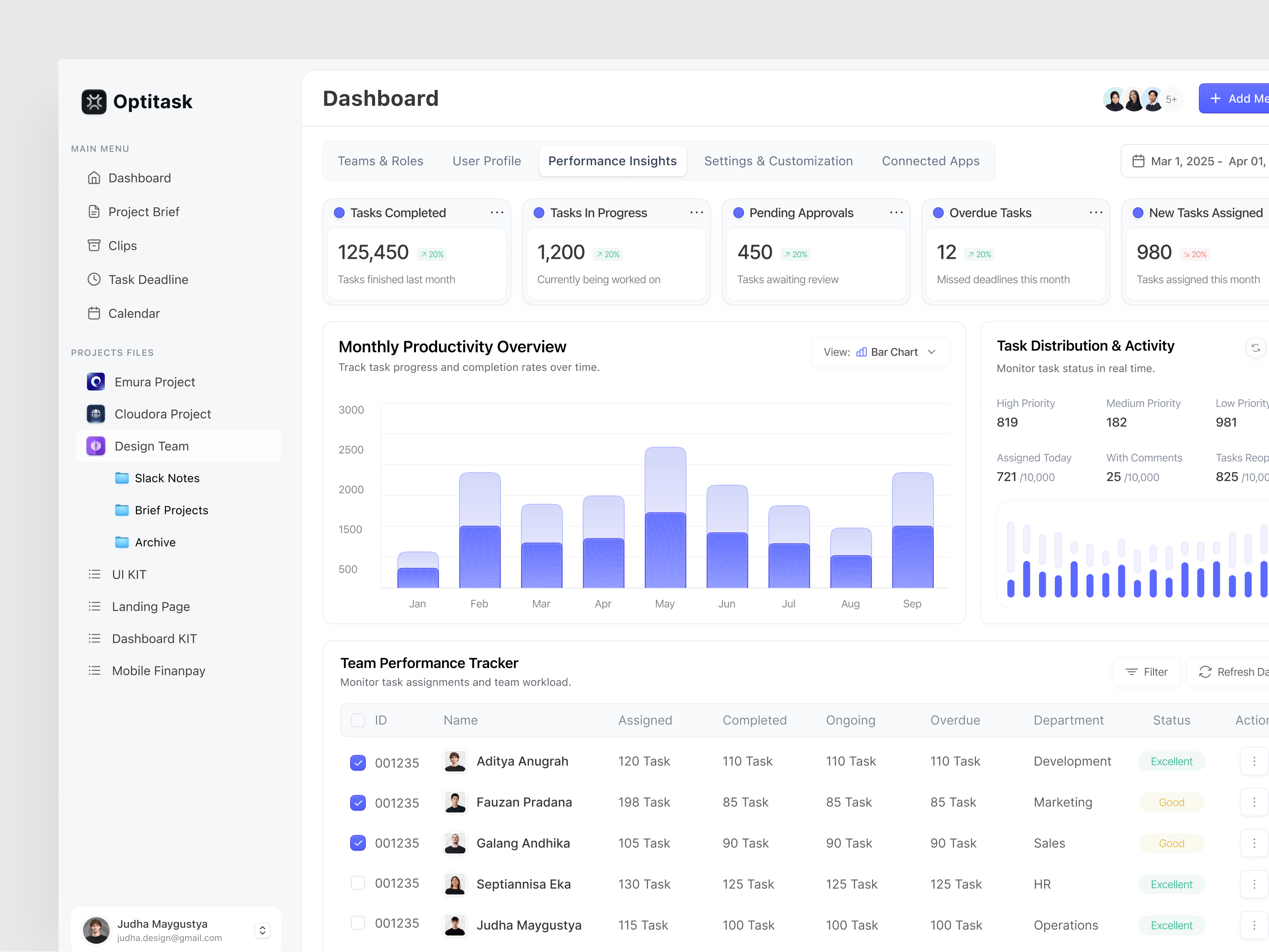Open the Tasks Completed card options menu
Image resolution: width=1269 pixels, height=952 pixels.
click(x=496, y=212)
